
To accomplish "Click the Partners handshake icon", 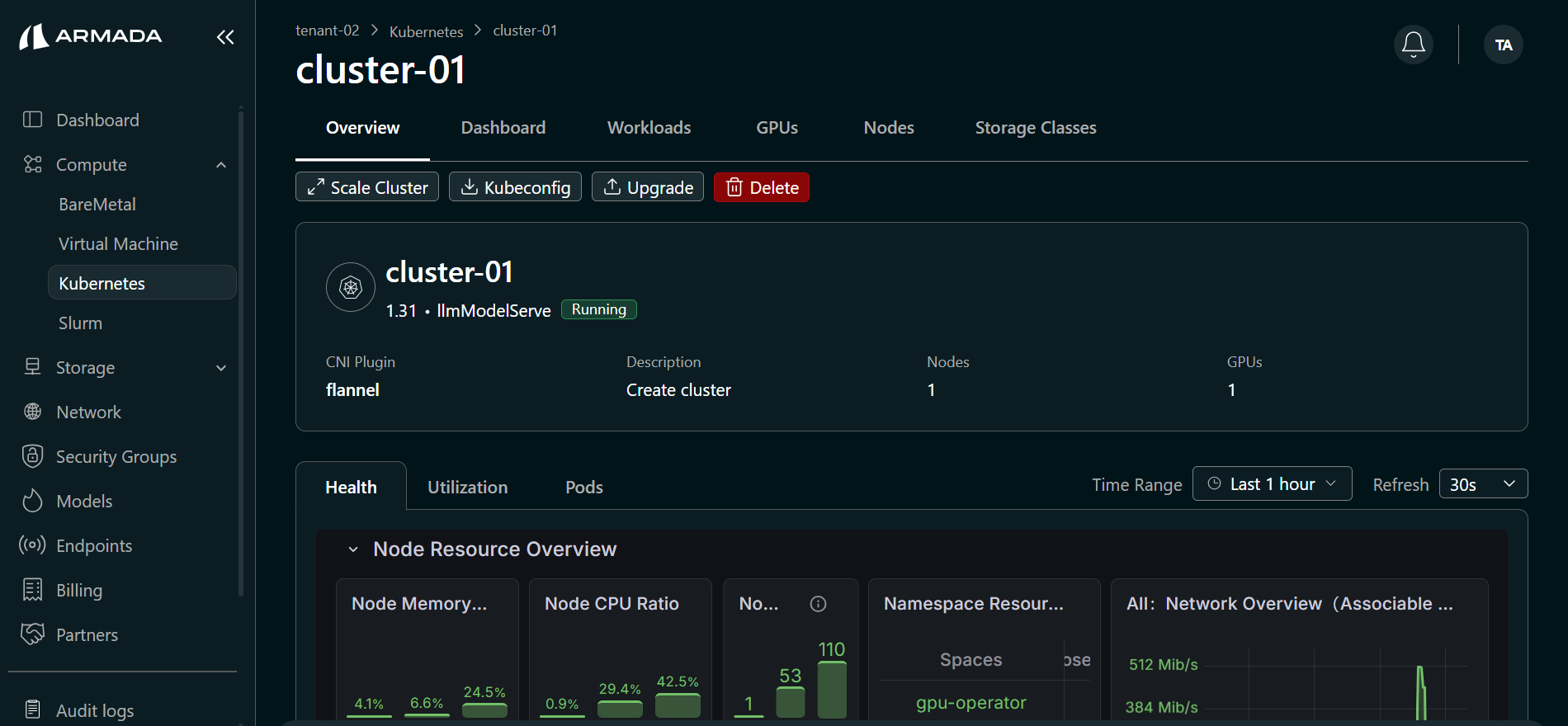I will click(32, 634).
